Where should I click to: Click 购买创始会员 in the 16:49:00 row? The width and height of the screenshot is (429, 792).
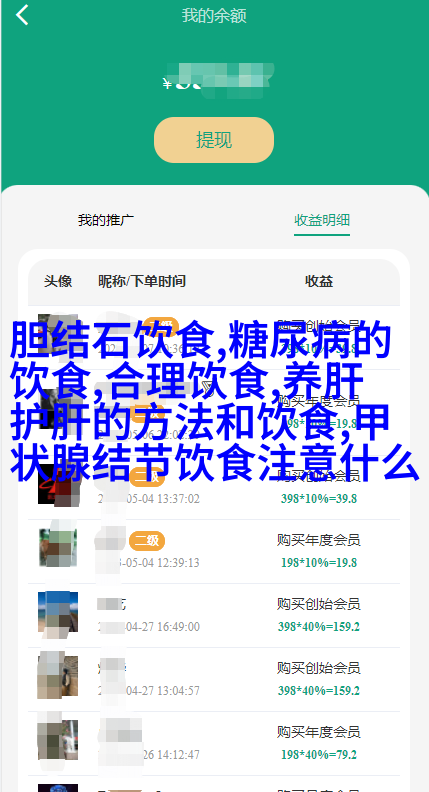point(318,604)
